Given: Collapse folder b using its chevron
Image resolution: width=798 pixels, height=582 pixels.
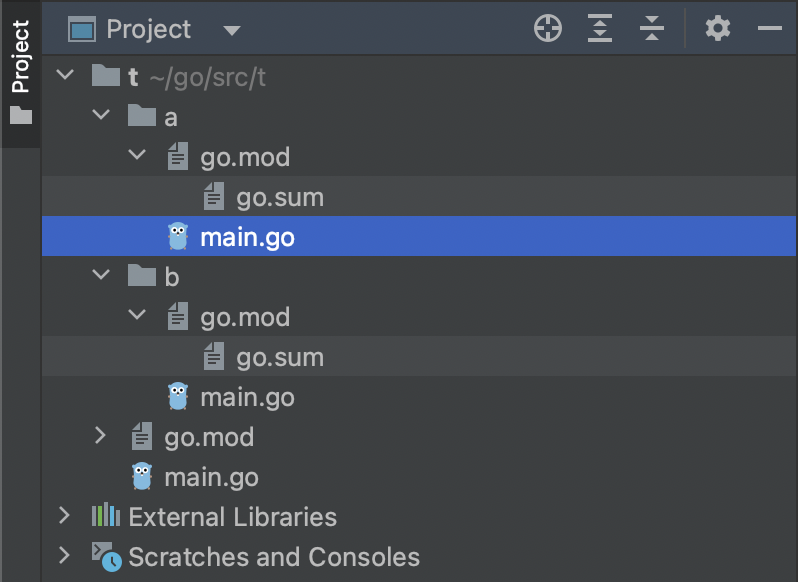Looking at the screenshot, I should [101, 277].
